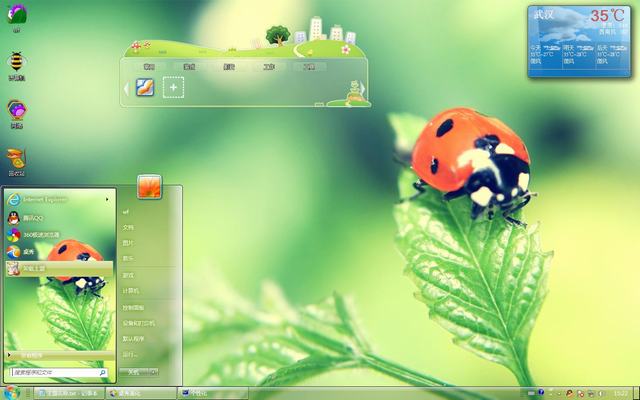The image size is (640, 400).
Task: Click the dashed plus add-shortcut box
Action: 173,87
